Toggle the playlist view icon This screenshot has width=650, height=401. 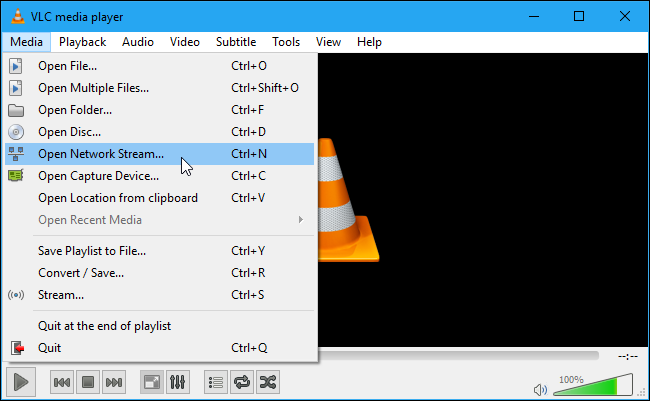pos(216,382)
